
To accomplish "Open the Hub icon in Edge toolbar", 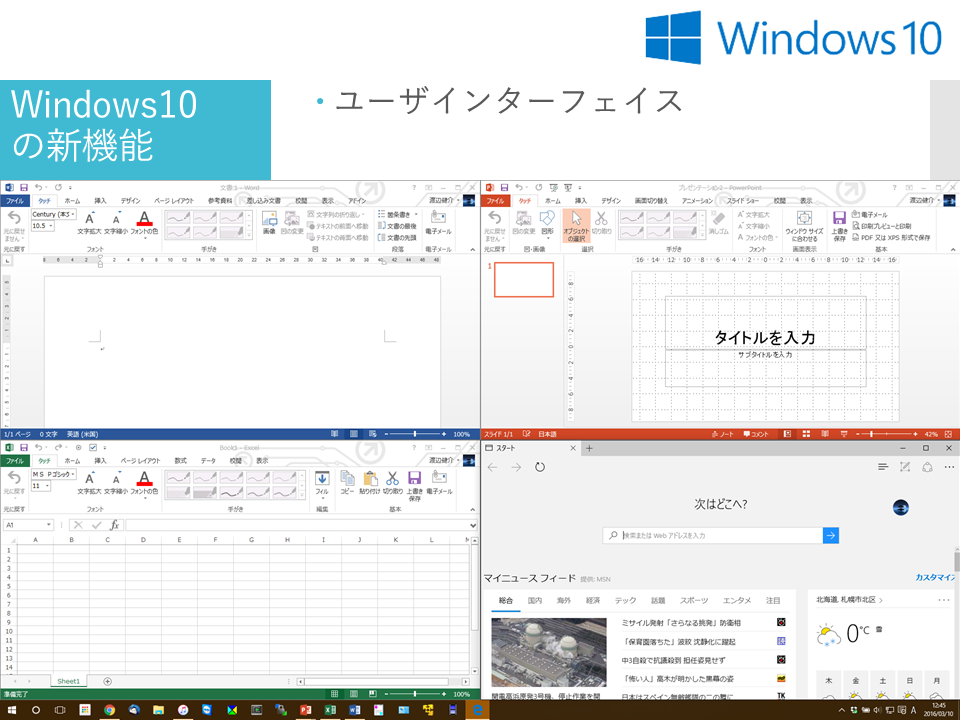I will (x=882, y=467).
